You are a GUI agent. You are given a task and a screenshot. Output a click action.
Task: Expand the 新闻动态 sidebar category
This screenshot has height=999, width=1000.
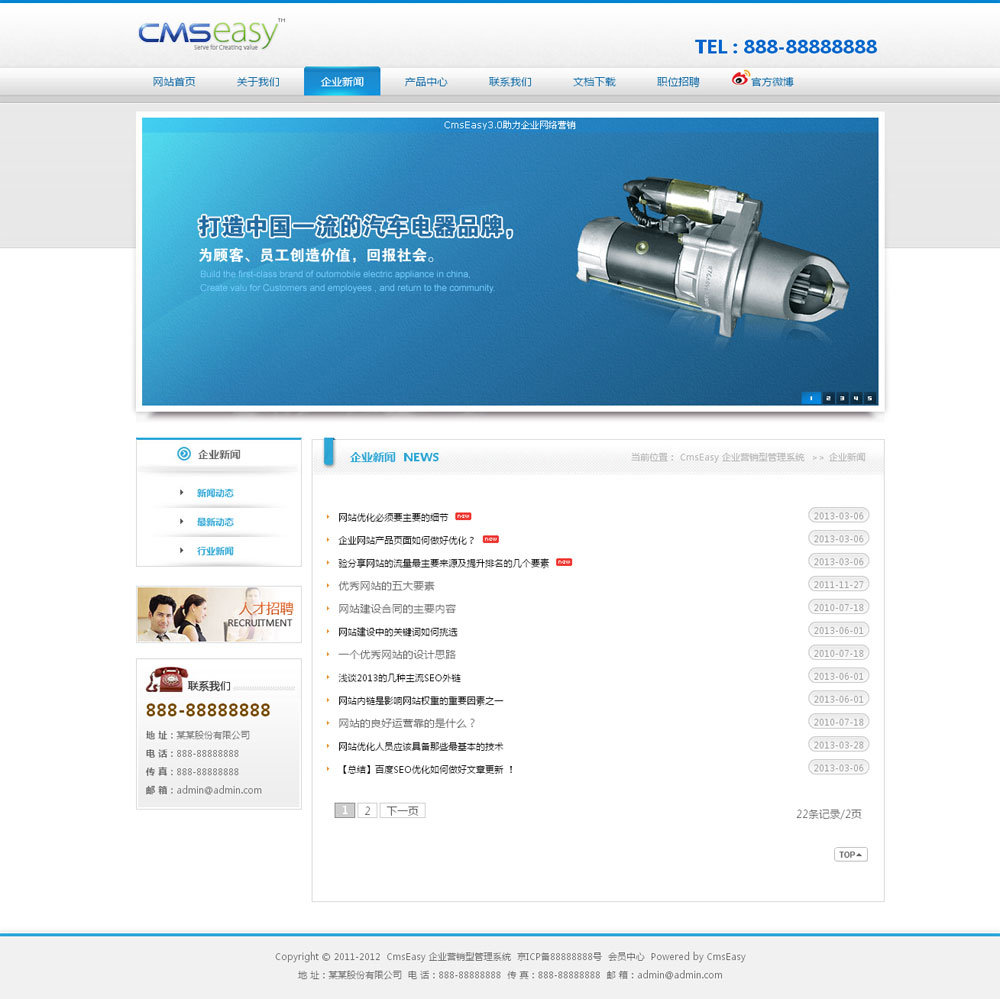point(215,493)
